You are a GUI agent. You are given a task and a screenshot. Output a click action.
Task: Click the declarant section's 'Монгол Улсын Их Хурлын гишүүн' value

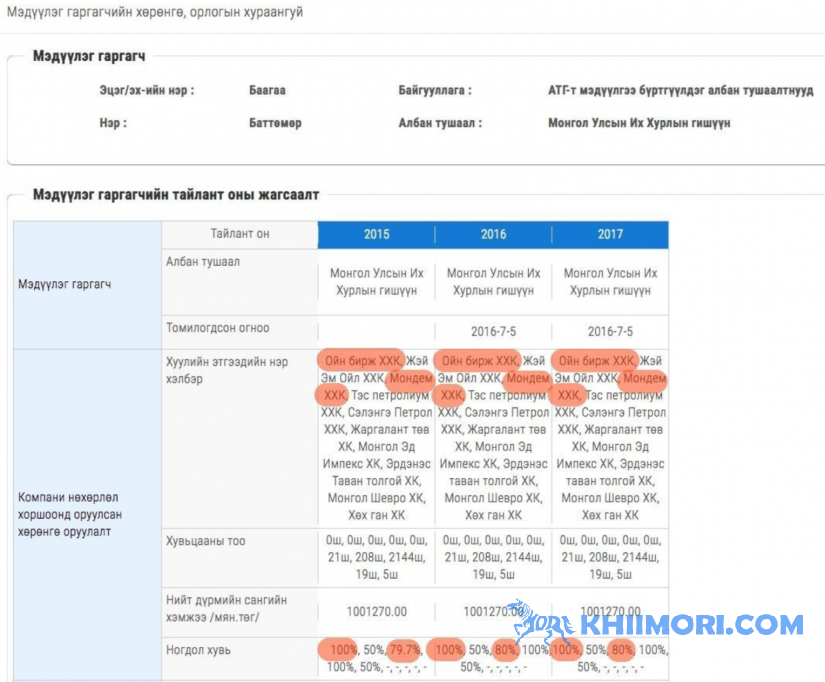pyautogui.click(x=639, y=123)
